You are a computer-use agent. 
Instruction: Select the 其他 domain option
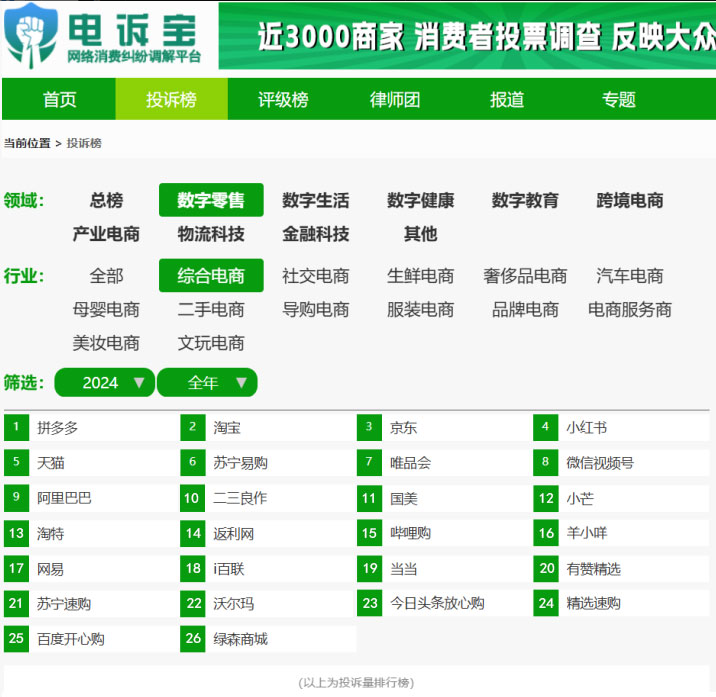421,234
